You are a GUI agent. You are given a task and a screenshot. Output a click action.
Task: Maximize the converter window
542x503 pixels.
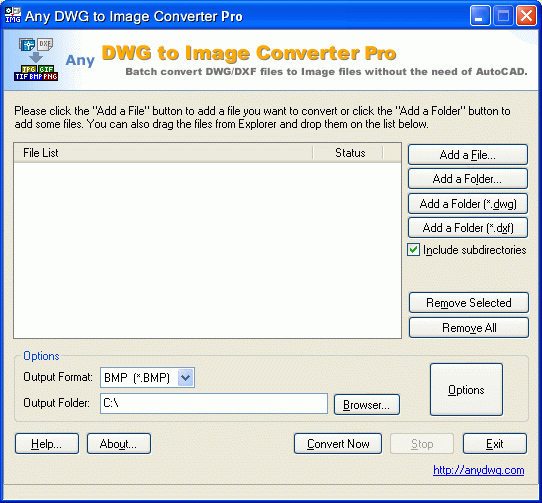click(503, 16)
